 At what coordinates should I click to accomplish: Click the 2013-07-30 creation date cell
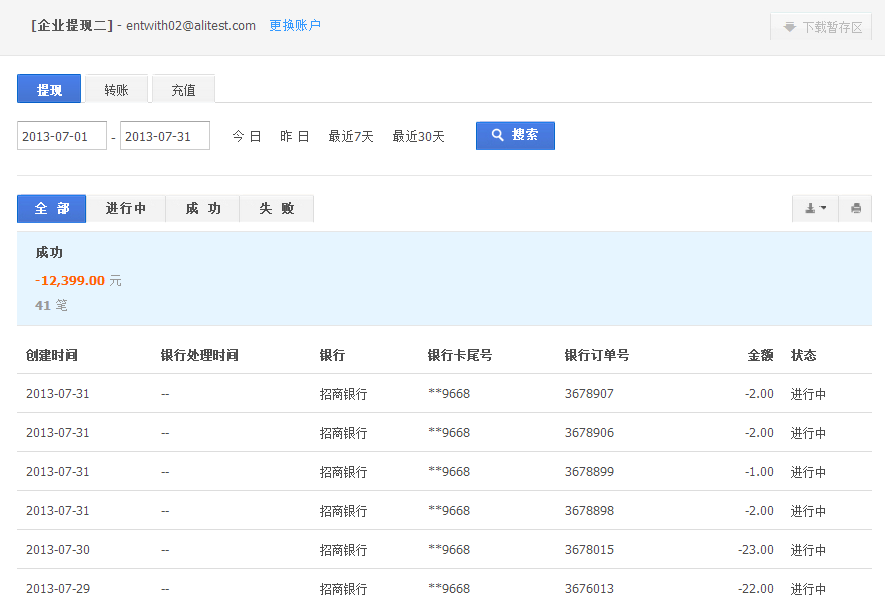[58, 549]
